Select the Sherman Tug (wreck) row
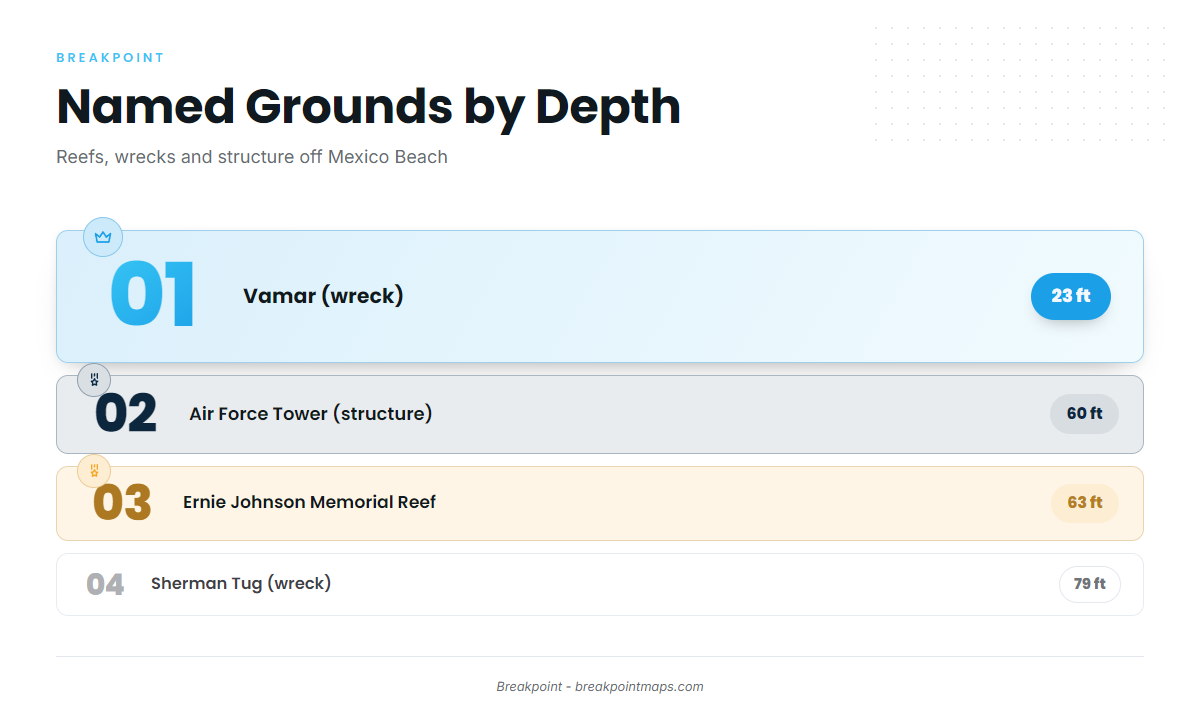The image size is (1200, 721). [x=600, y=584]
